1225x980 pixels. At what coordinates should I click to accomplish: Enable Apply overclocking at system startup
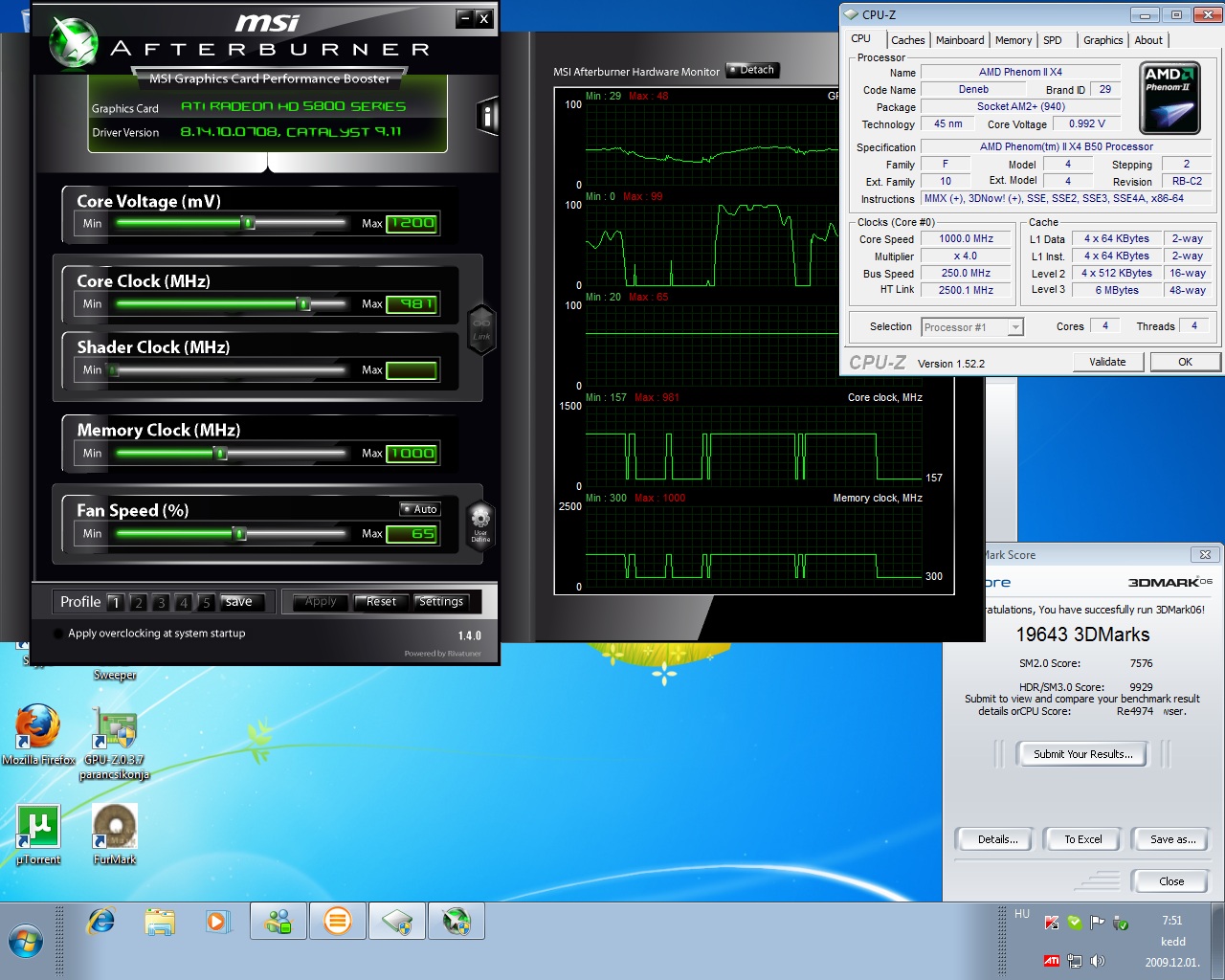[59, 634]
